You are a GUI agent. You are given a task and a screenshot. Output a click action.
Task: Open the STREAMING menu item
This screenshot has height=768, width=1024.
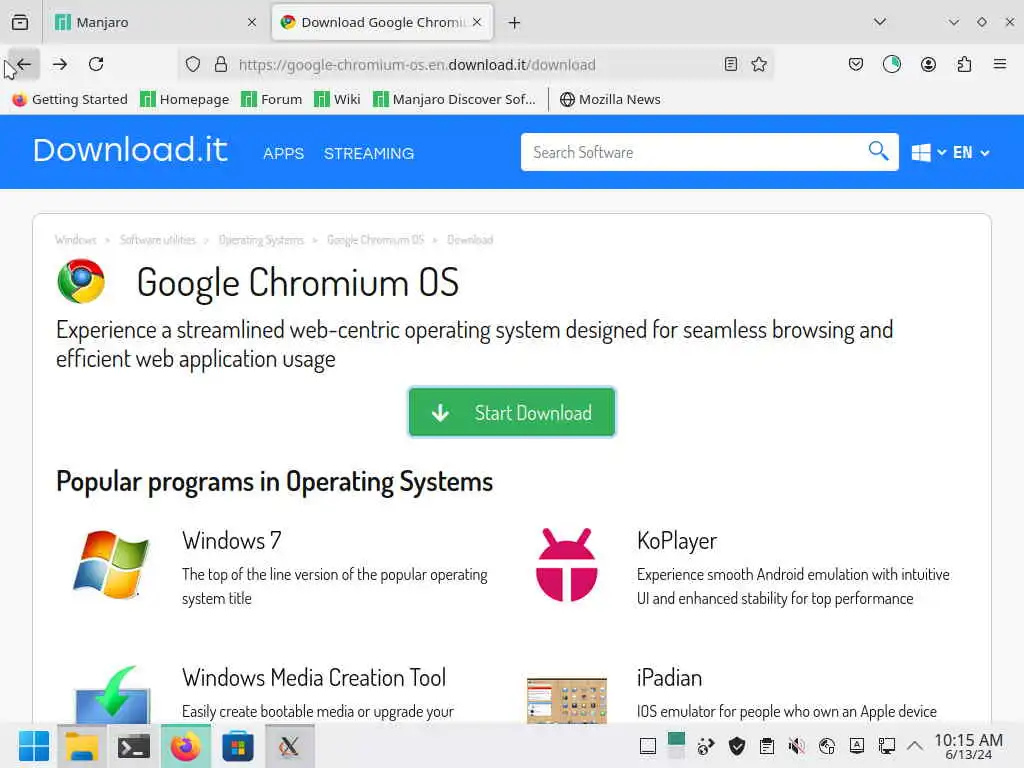369,153
